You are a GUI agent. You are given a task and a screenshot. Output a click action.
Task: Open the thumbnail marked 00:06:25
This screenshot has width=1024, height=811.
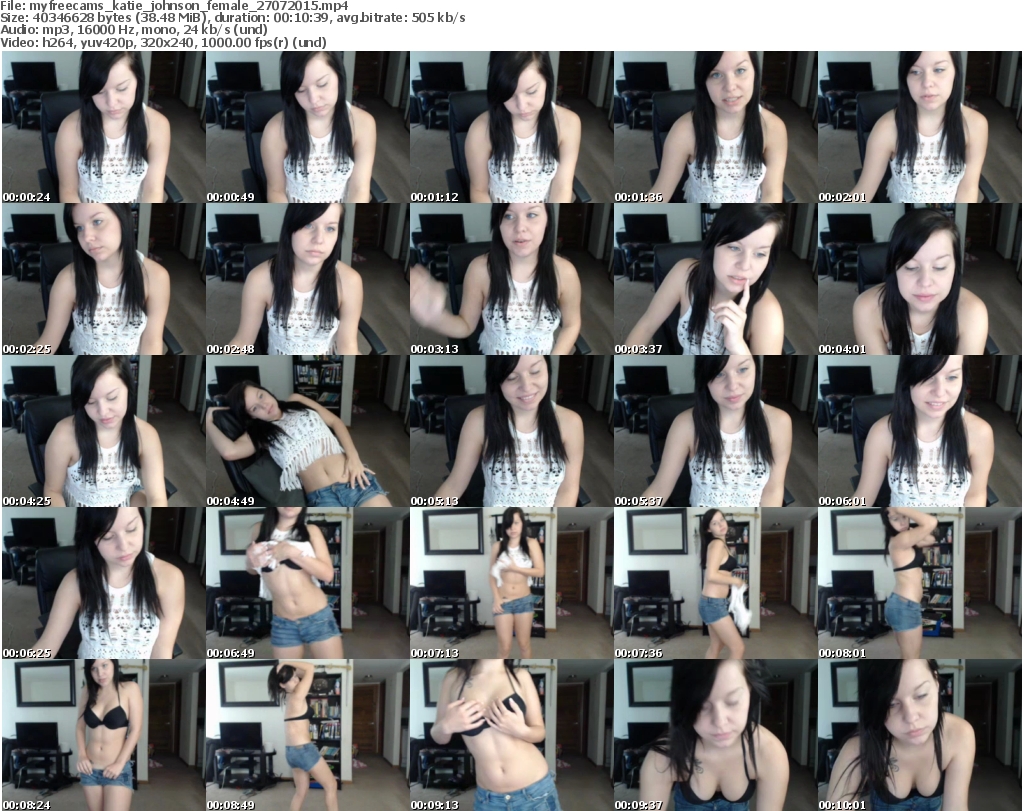pyautogui.click(x=103, y=583)
